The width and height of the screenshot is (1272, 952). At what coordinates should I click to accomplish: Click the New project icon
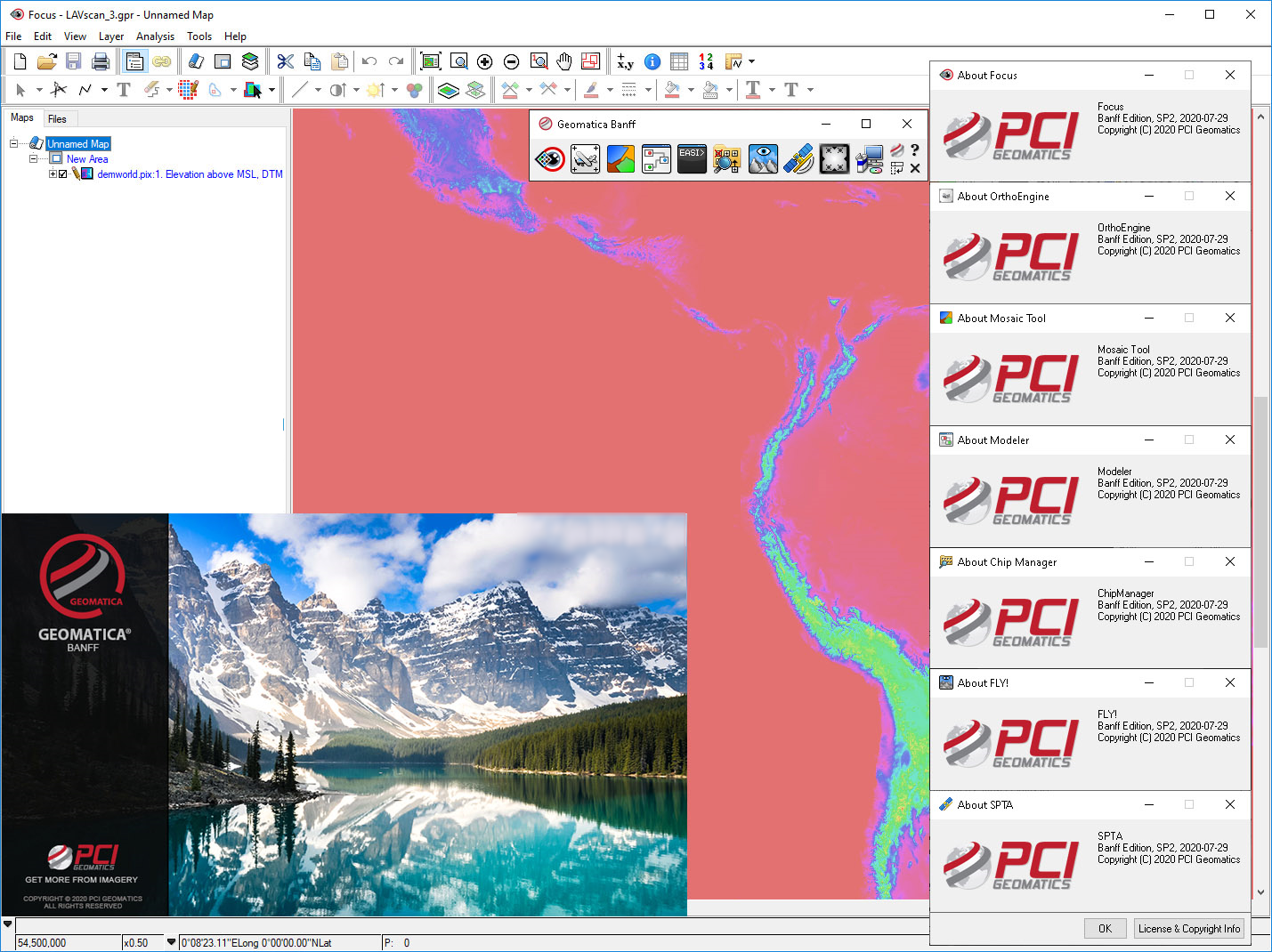tap(20, 61)
